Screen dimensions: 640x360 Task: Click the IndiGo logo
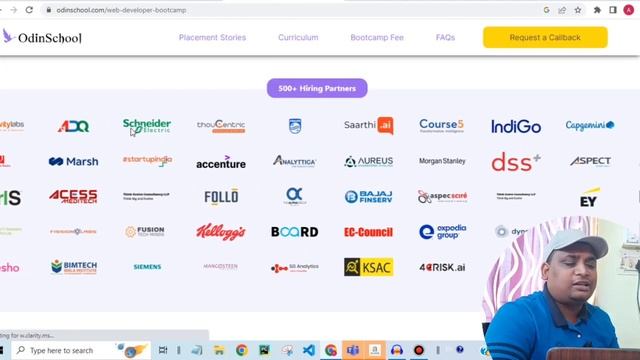click(516, 127)
